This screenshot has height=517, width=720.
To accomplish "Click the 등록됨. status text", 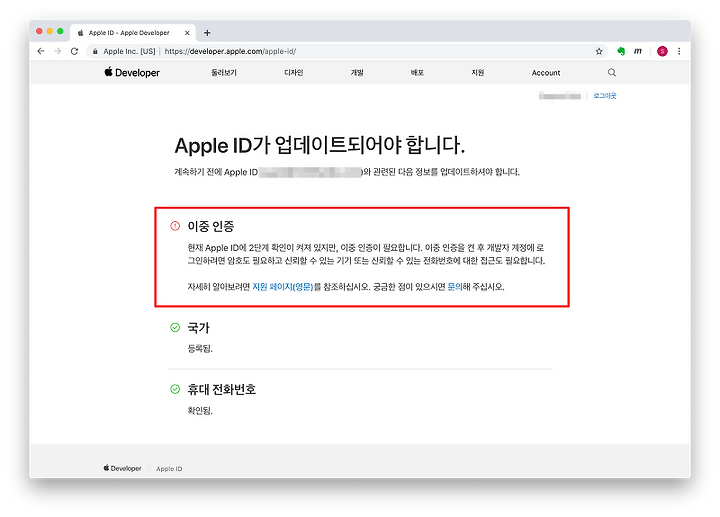I will click(x=200, y=348).
